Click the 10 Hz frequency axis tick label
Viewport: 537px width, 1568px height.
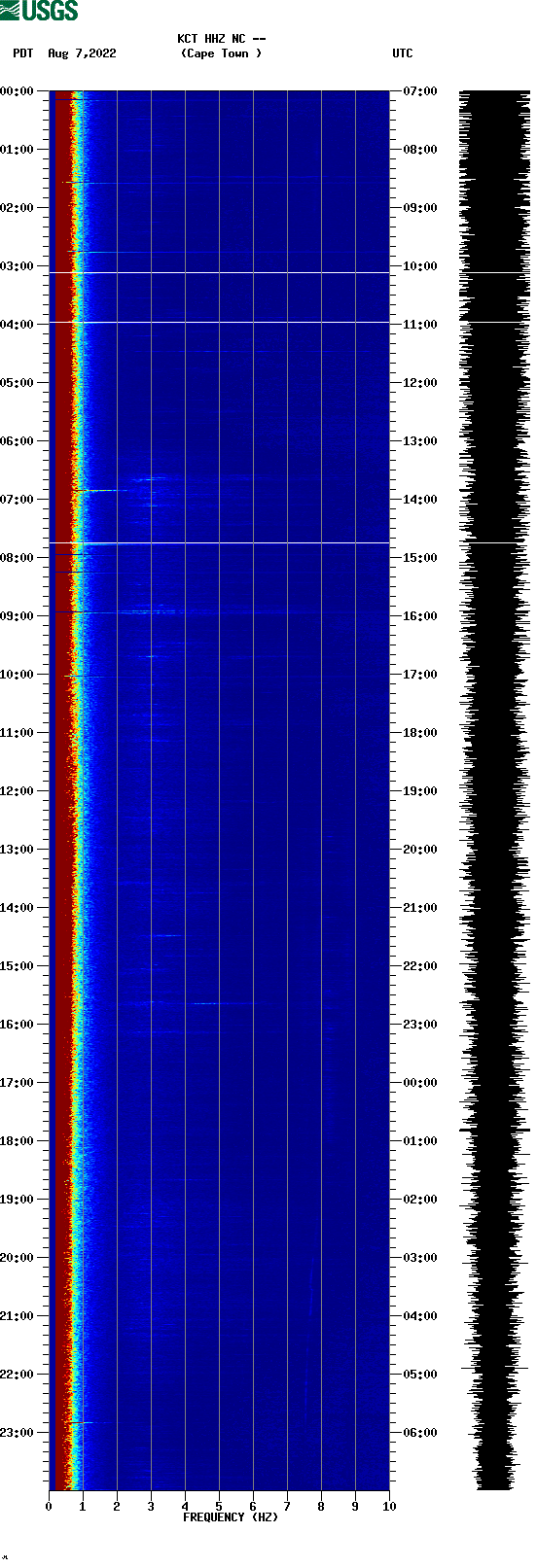pyautogui.click(x=389, y=1507)
